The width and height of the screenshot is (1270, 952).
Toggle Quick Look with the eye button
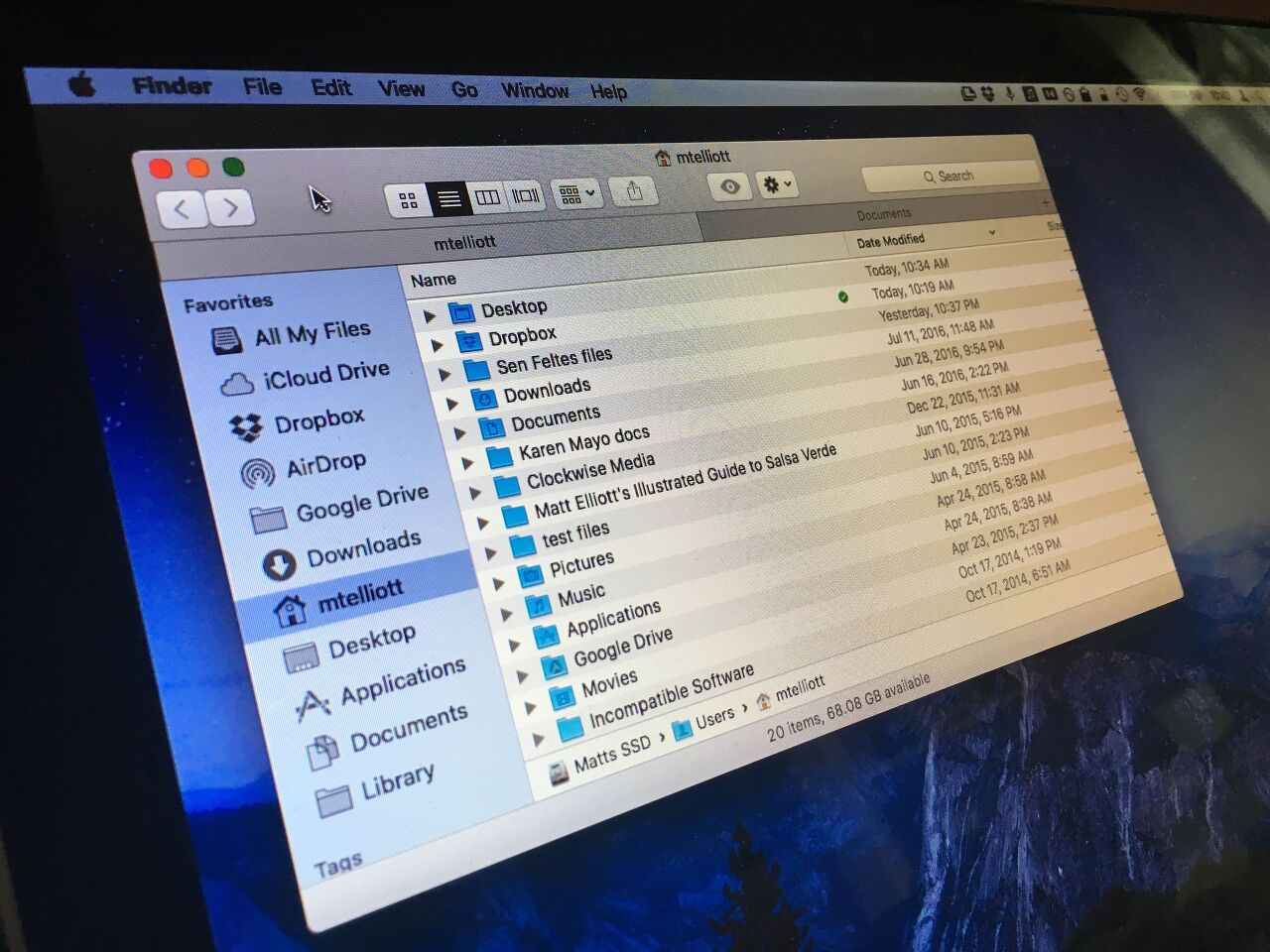point(730,186)
